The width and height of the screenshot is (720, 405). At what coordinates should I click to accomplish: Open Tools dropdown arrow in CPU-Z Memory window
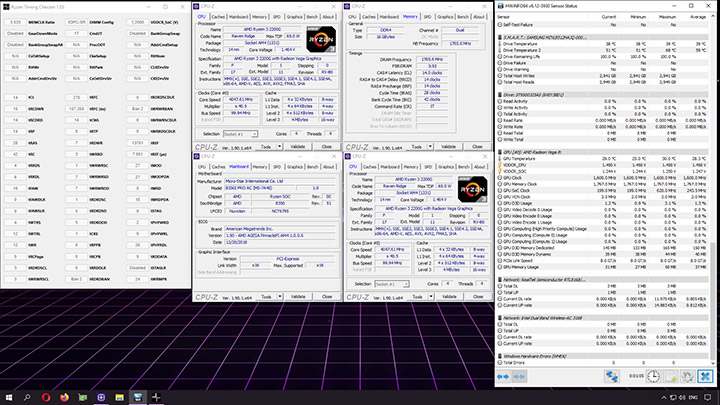430,146
